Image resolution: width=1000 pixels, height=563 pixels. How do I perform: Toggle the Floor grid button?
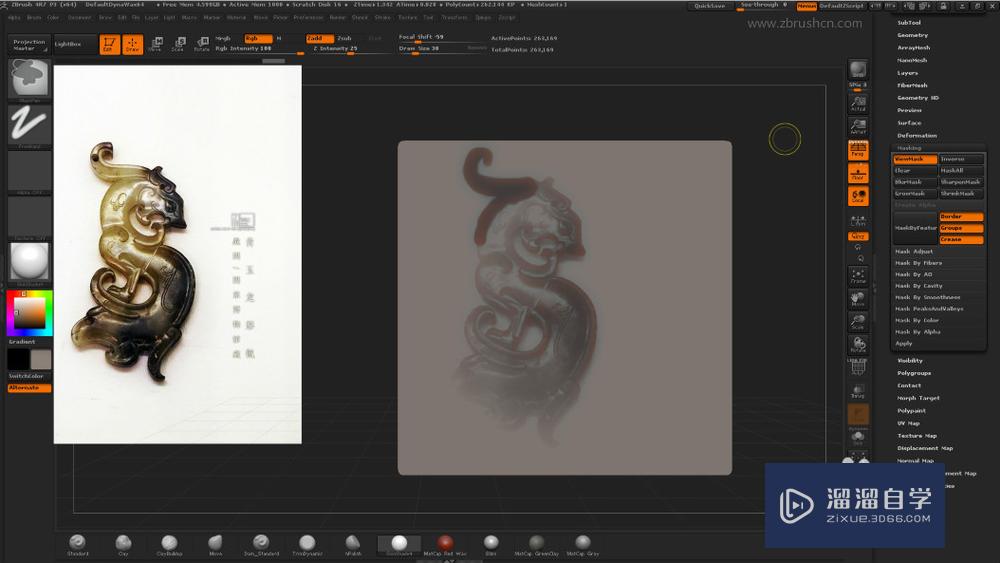[858, 173]
